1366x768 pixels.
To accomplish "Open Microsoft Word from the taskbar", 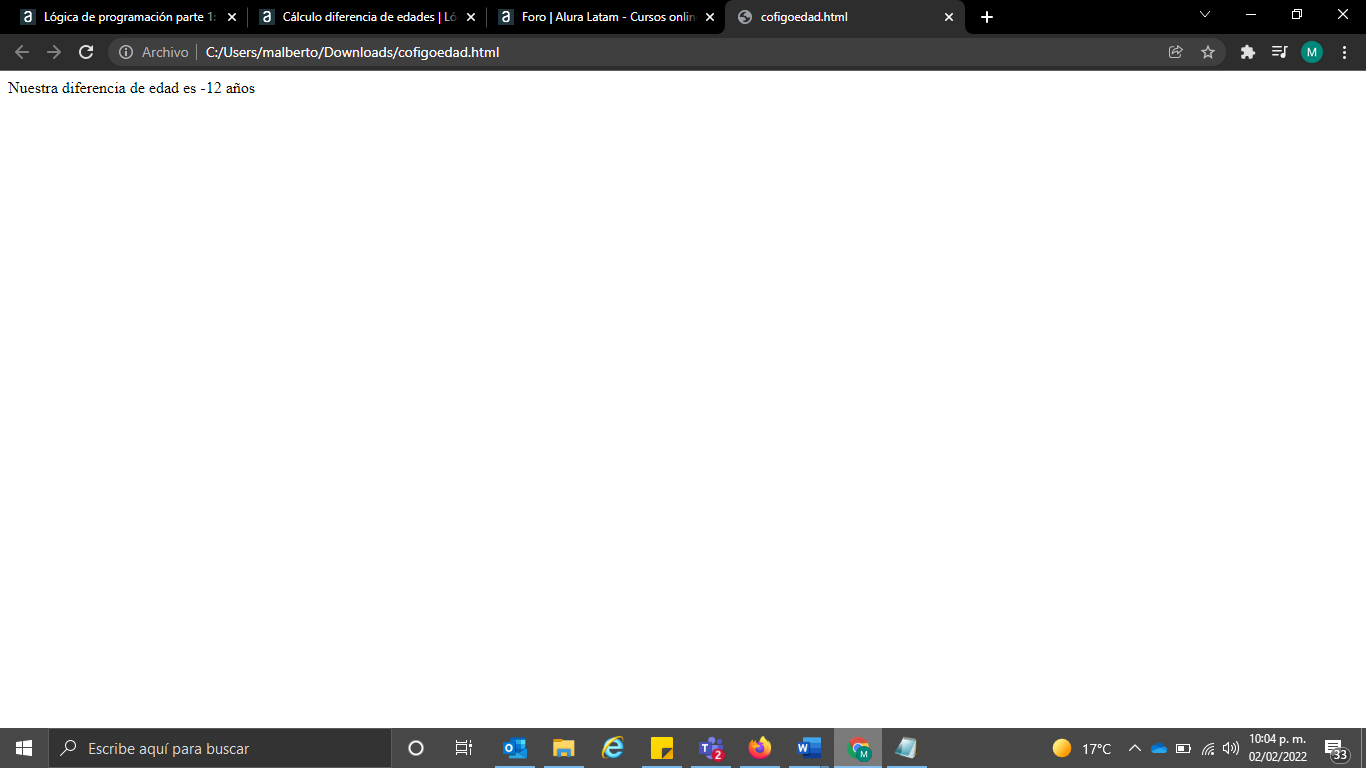I will point(809,748).
